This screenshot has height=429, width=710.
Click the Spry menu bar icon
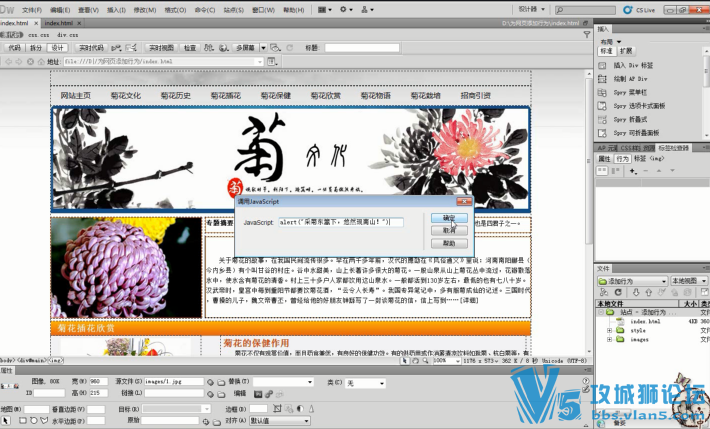(x=602, y=92)
